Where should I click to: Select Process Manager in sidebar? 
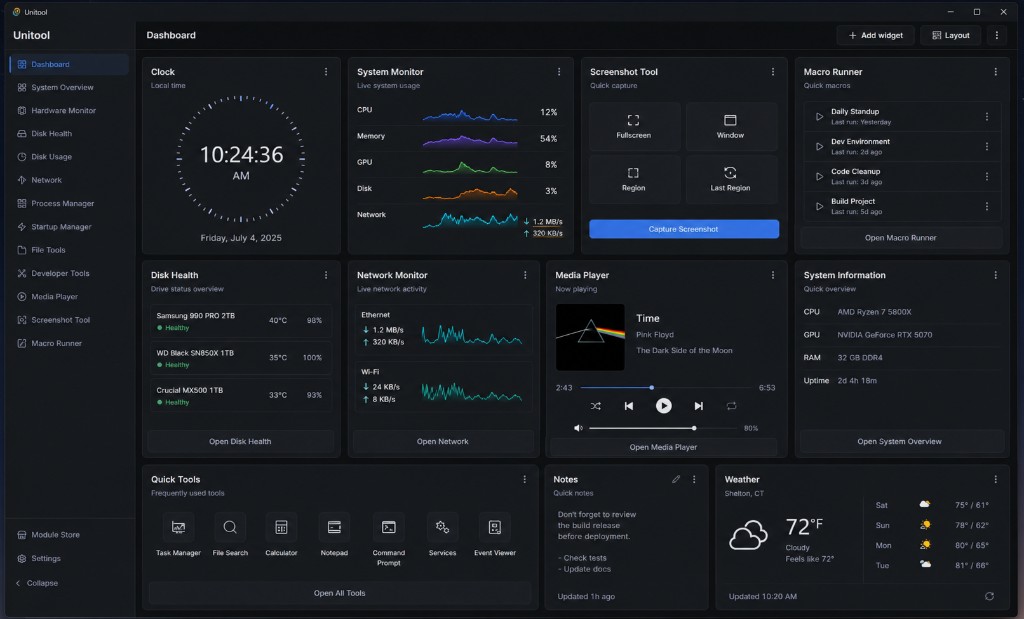(x=69, y=204)
